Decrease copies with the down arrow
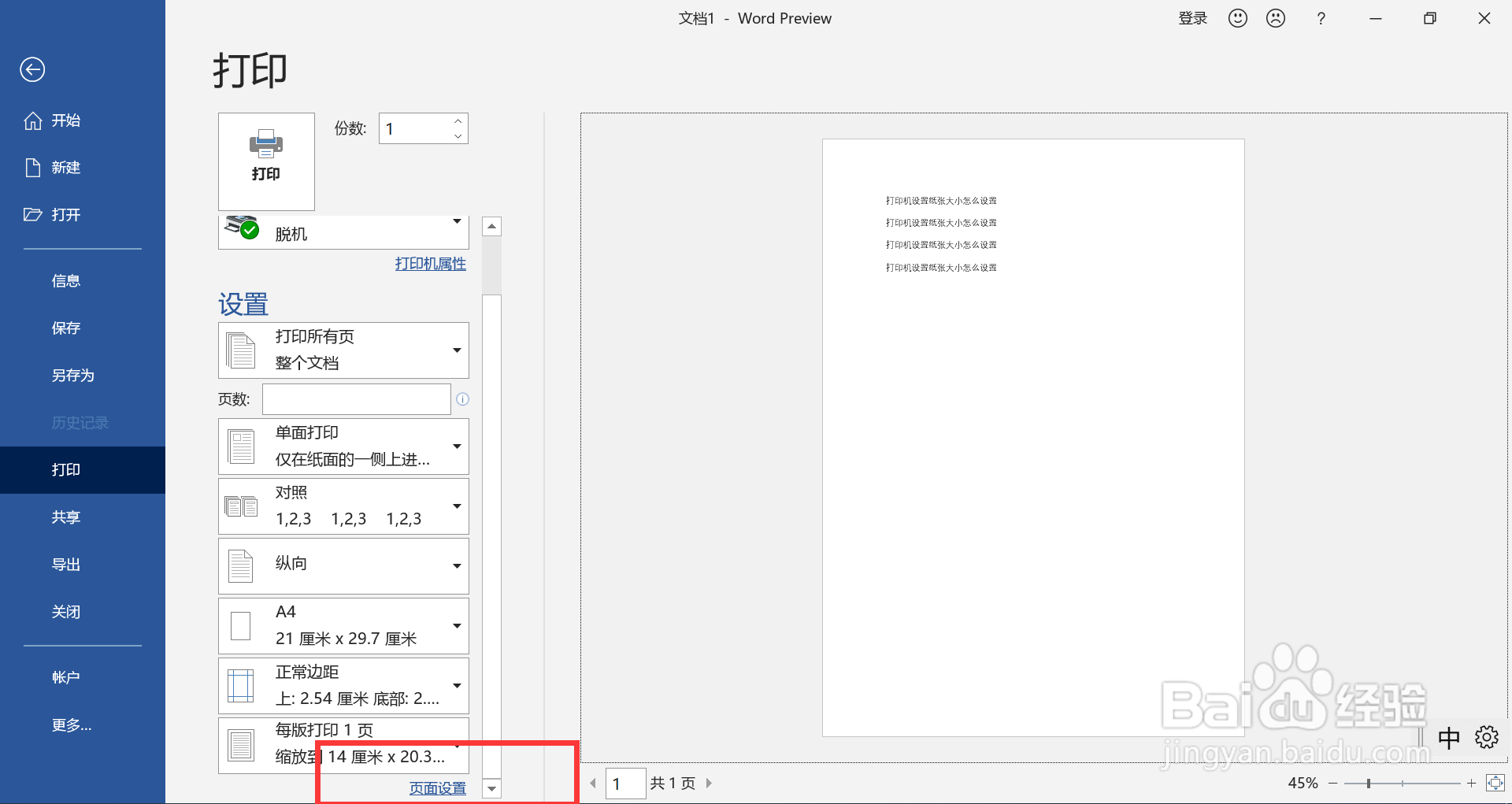 pyautogui.click(x=458, y=136)
